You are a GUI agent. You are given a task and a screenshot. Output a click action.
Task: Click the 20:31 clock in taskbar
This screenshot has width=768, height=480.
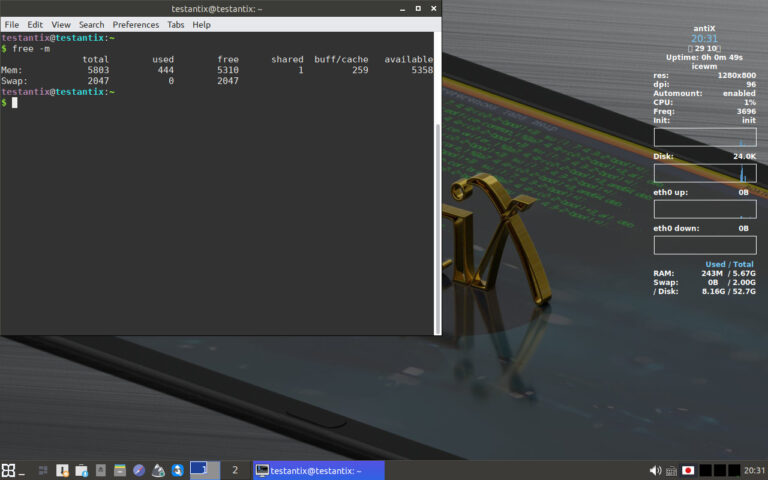click(x=754, y=470)
